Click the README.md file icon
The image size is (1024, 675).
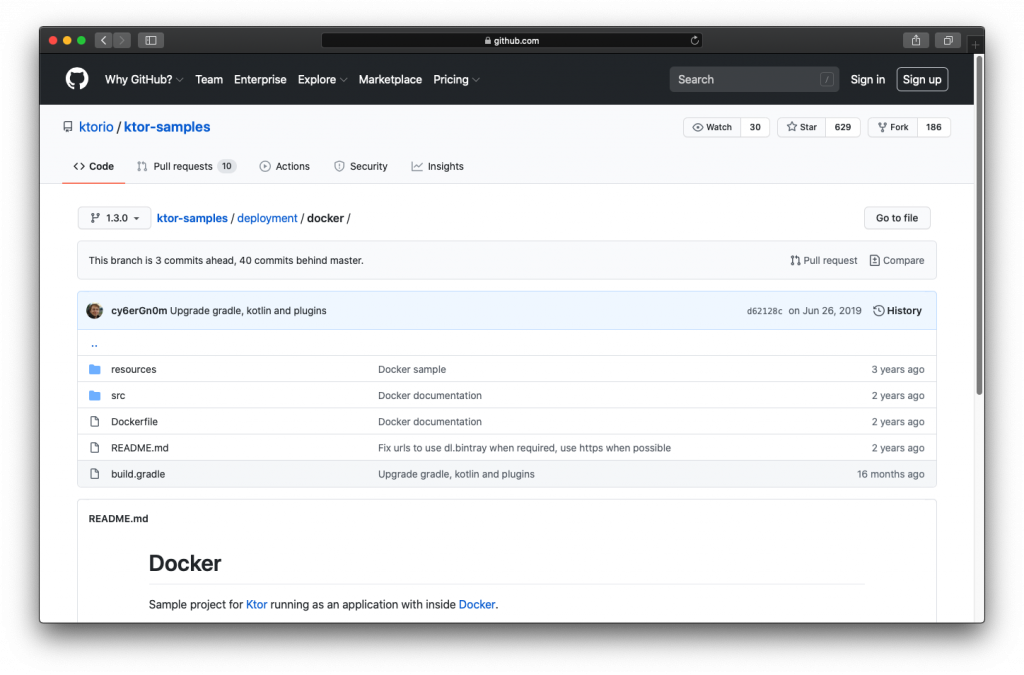coord(95,448)
